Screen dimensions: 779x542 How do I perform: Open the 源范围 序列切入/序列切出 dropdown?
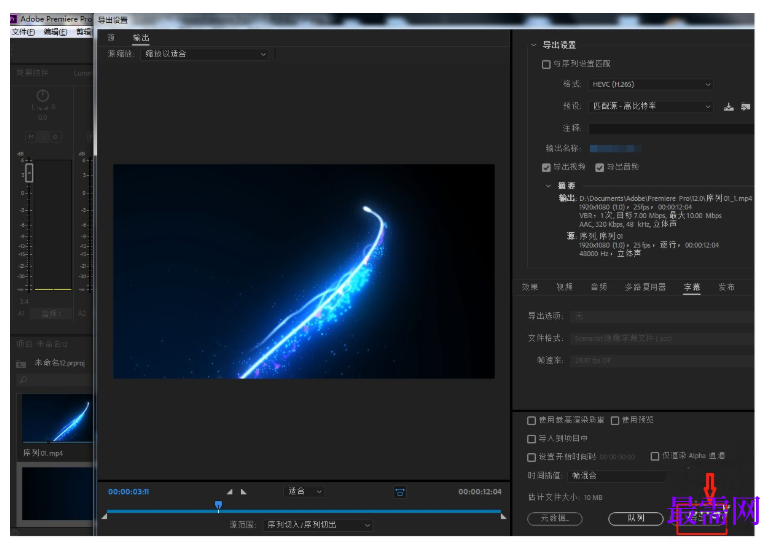[x=318, y=525]
